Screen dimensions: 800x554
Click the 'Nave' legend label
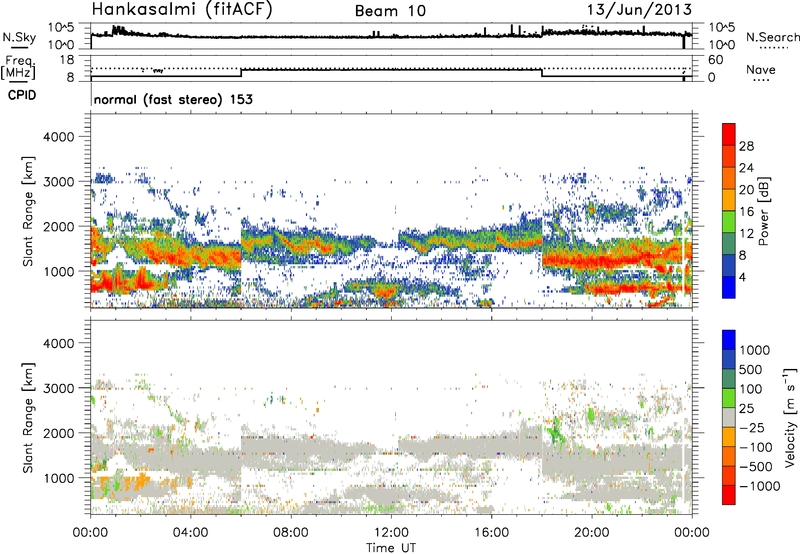(761, 69)
